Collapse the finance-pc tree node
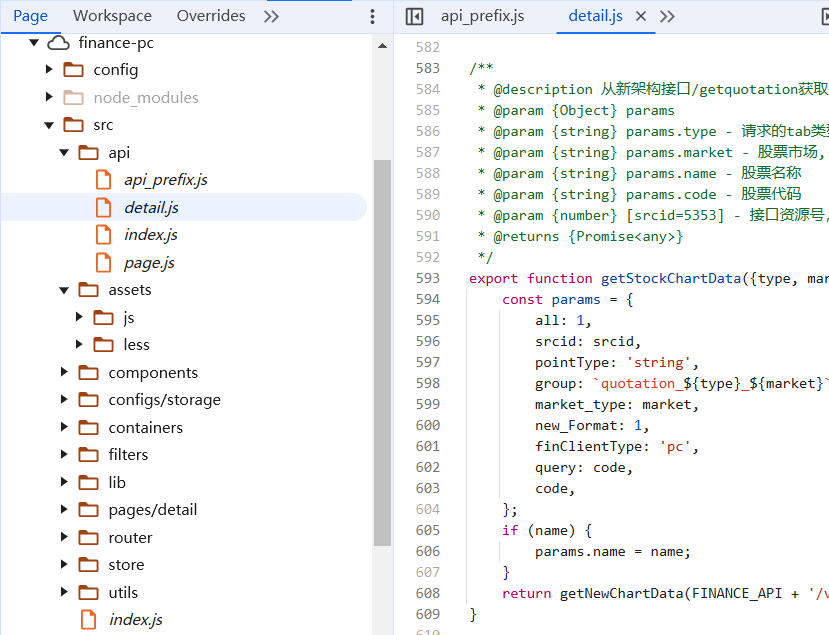The image size is (829, 635). click(x=34, y=42)
